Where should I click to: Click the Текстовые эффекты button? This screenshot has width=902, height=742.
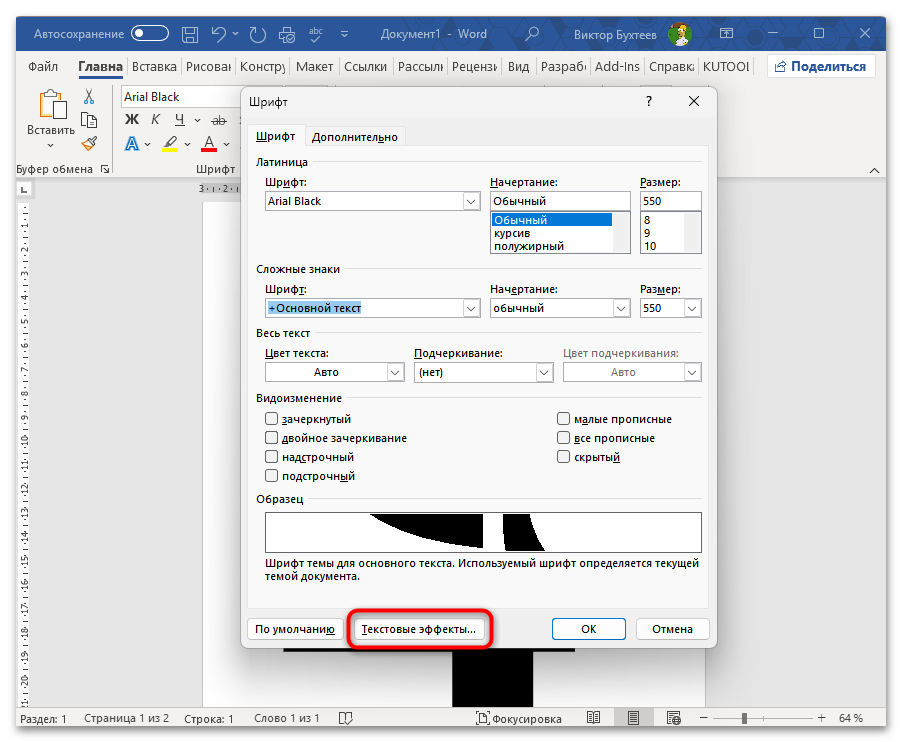(x=421, y=629)
